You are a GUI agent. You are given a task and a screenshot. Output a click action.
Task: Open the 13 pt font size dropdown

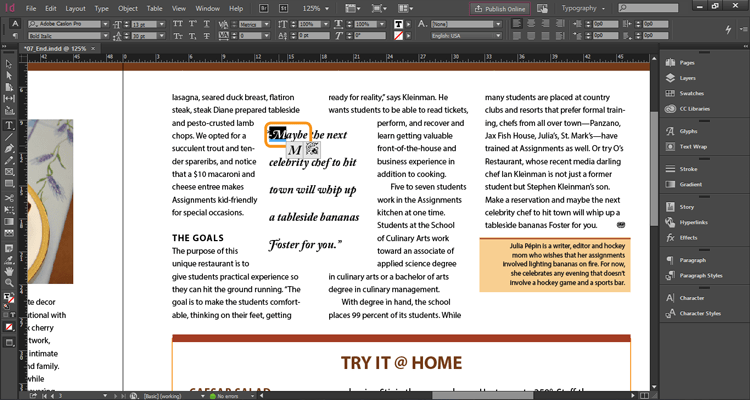162,24
